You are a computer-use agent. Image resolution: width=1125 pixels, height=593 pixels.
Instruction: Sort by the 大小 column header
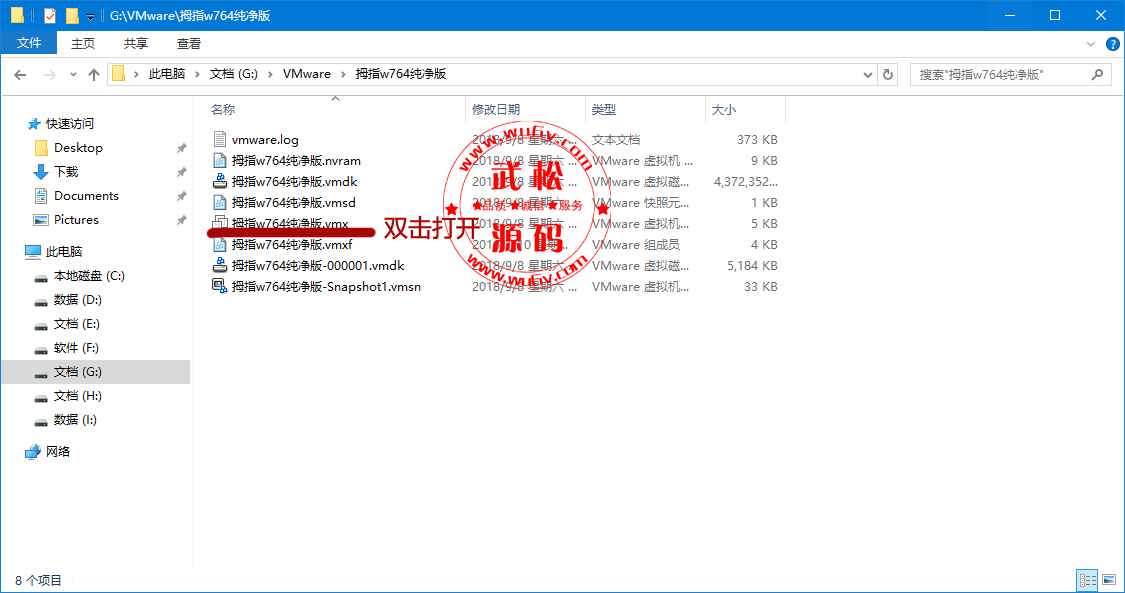(x=723, y=110)
